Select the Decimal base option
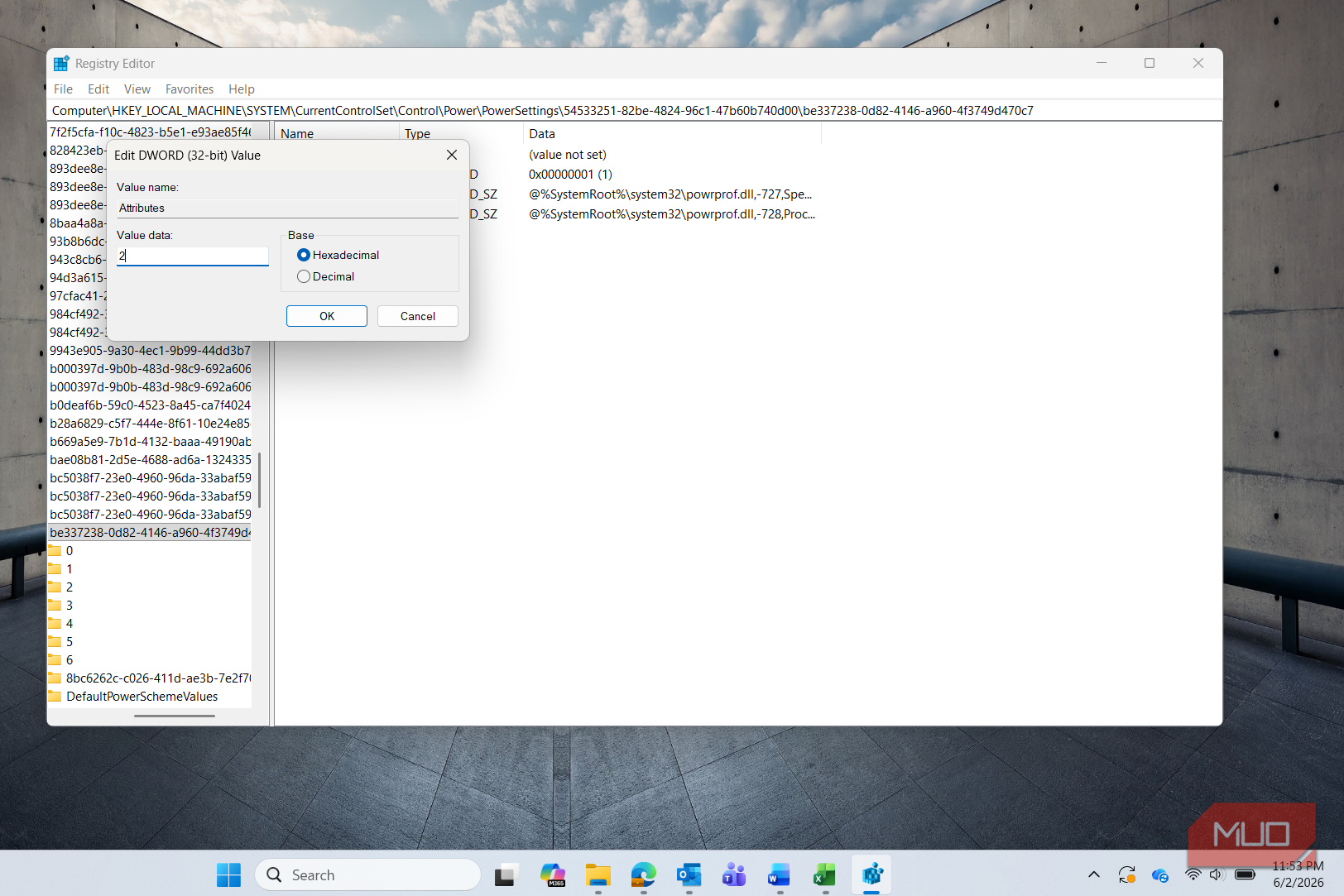The height and width of the screenshot is (896, 1344). tap(326, 276)
